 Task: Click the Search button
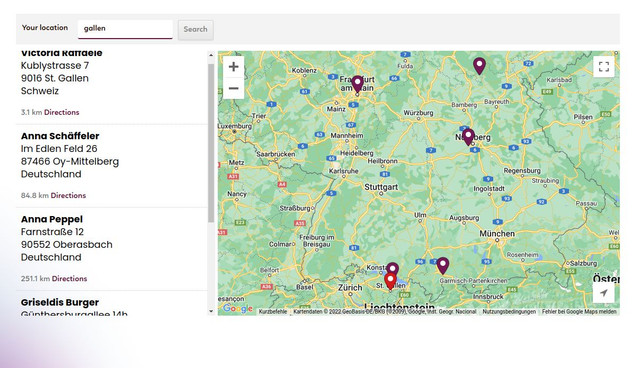tap(196, 29)
